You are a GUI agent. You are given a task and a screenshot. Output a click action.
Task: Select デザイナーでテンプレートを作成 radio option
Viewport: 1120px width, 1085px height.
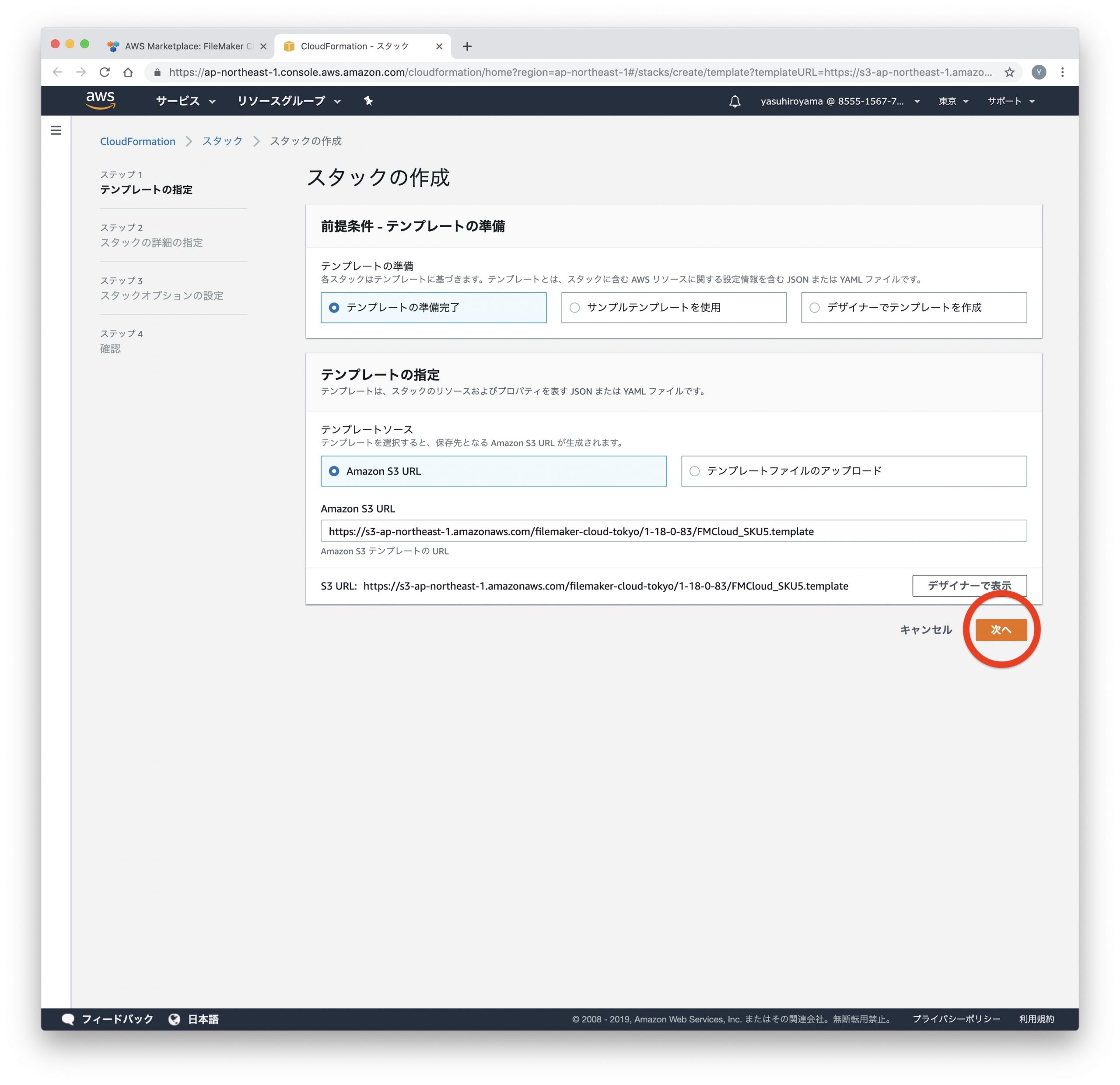(815, 308)
